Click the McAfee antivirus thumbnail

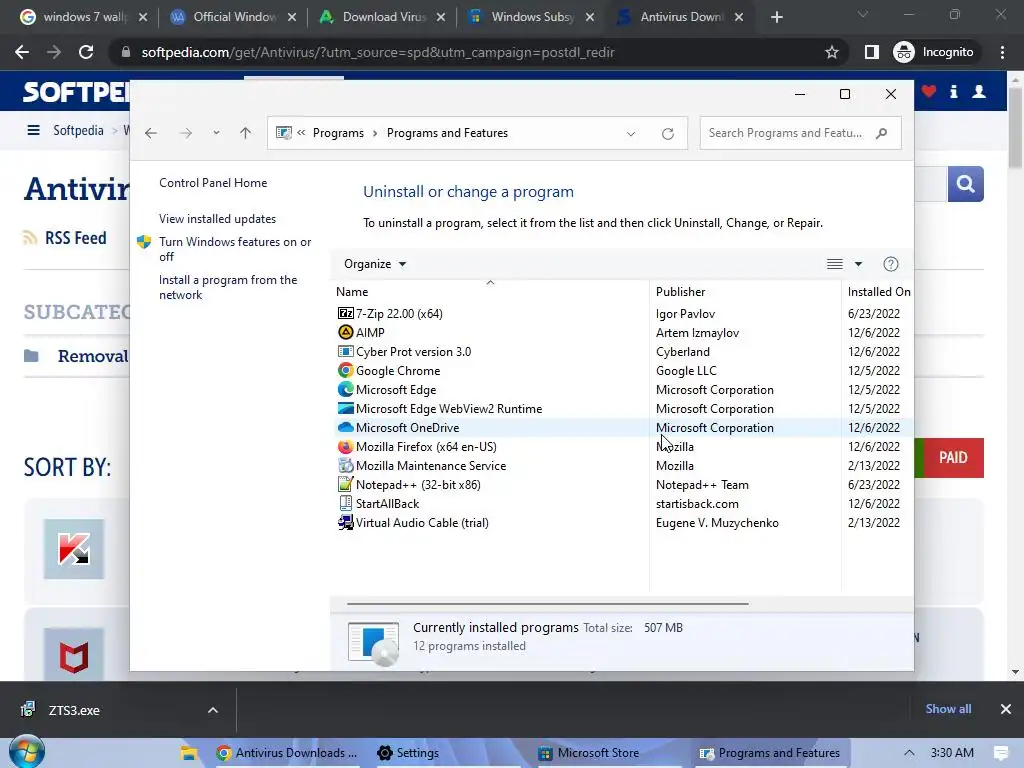point(74,654)
